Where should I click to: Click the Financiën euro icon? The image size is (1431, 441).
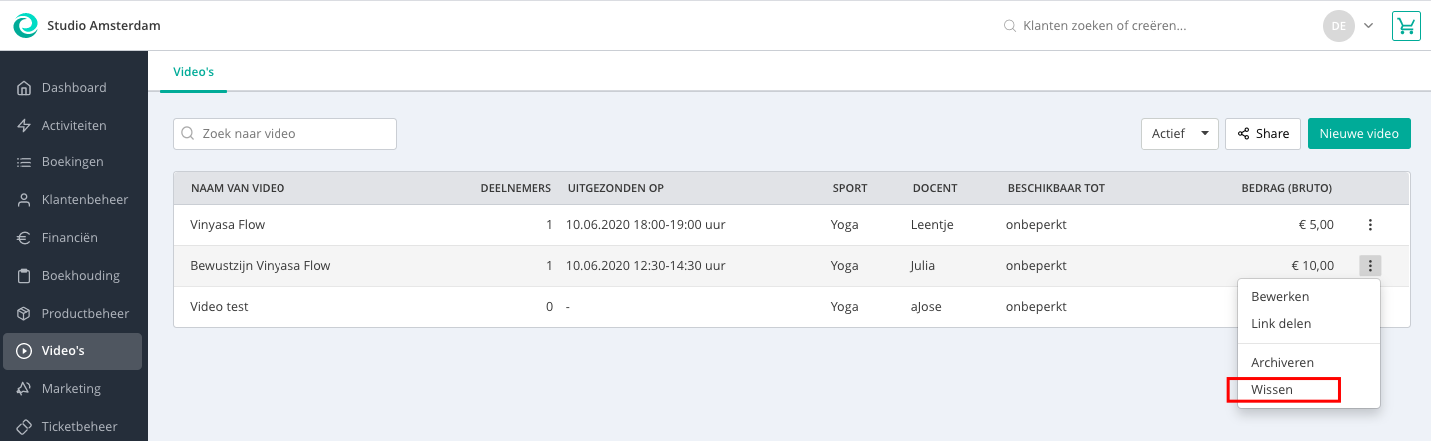coord(24,238)
